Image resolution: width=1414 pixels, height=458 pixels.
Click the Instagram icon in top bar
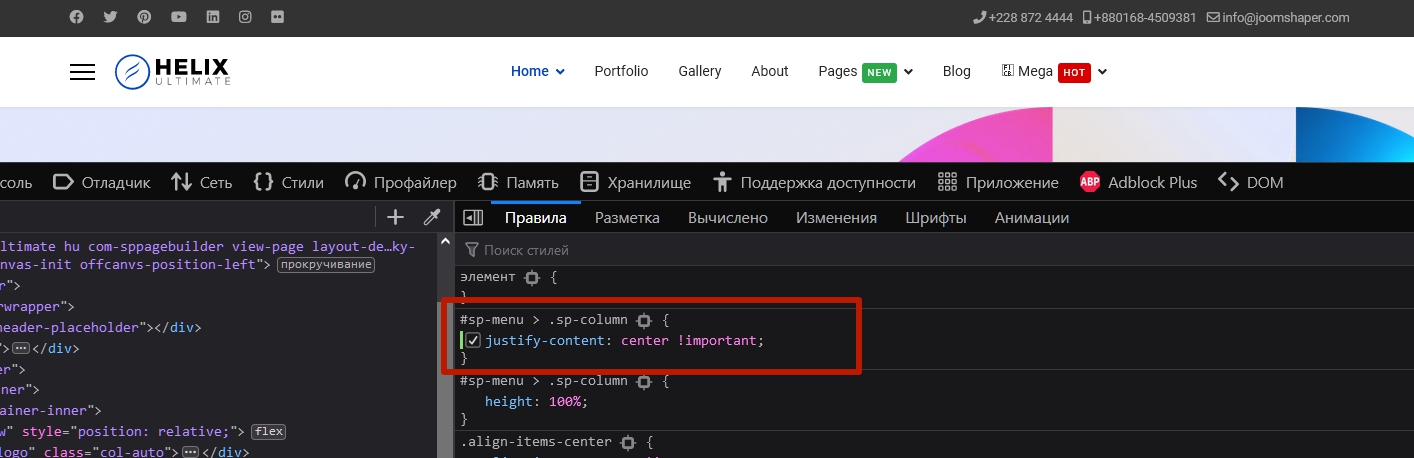pyautogui.click(x=245, y=17)
